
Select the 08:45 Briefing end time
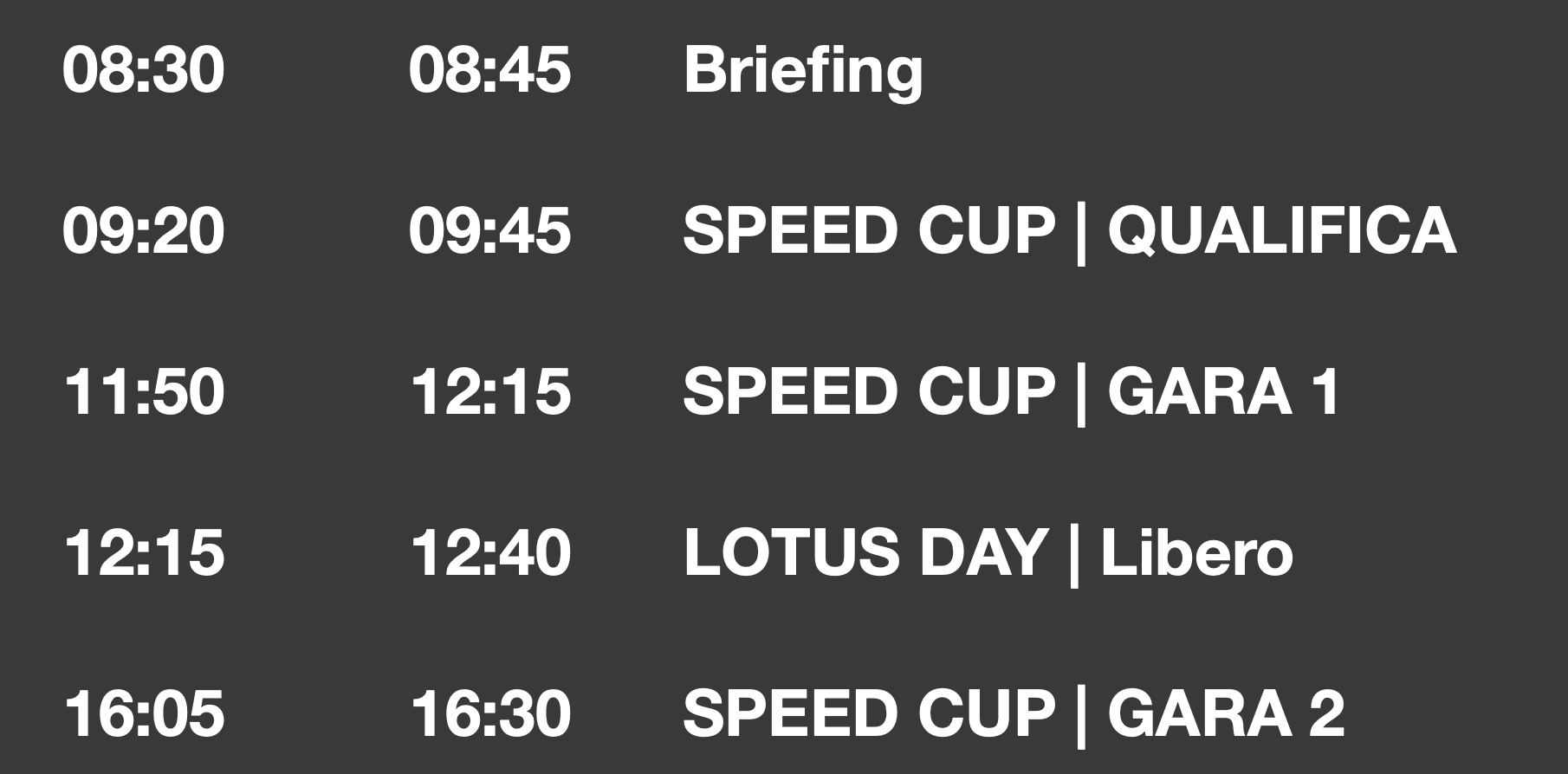[489, 70]
